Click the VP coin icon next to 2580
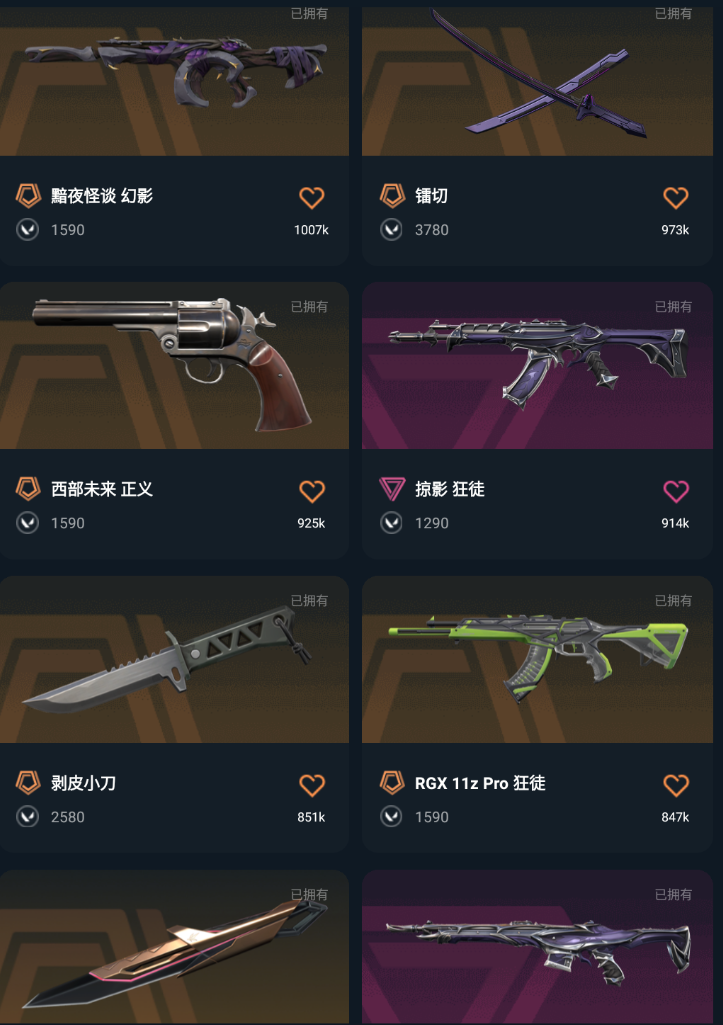The image size is (723, 1025). [x=27, y=816]
